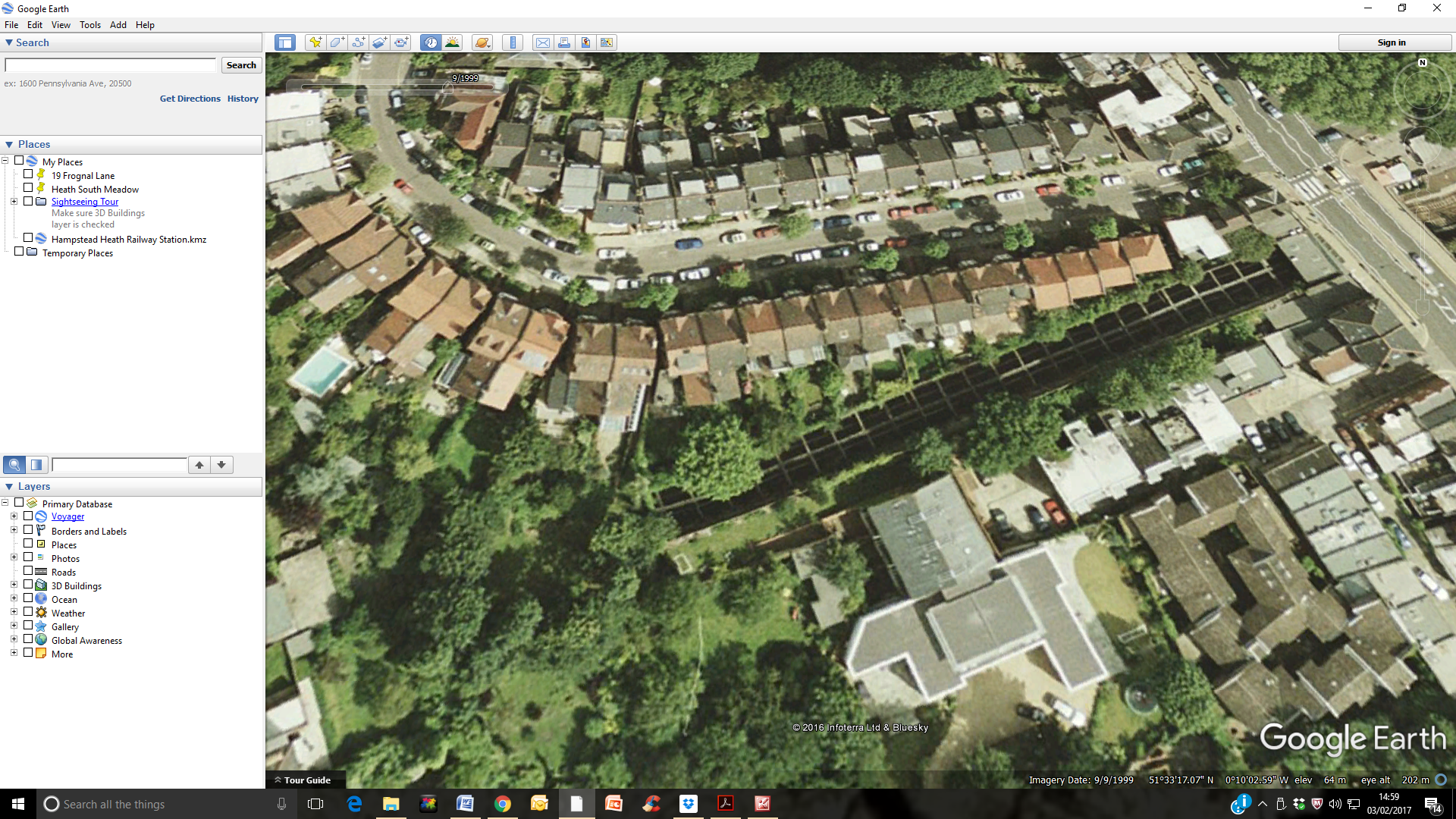
Task: Open File Explorer from the taskbar
Action: pos(391,804)
